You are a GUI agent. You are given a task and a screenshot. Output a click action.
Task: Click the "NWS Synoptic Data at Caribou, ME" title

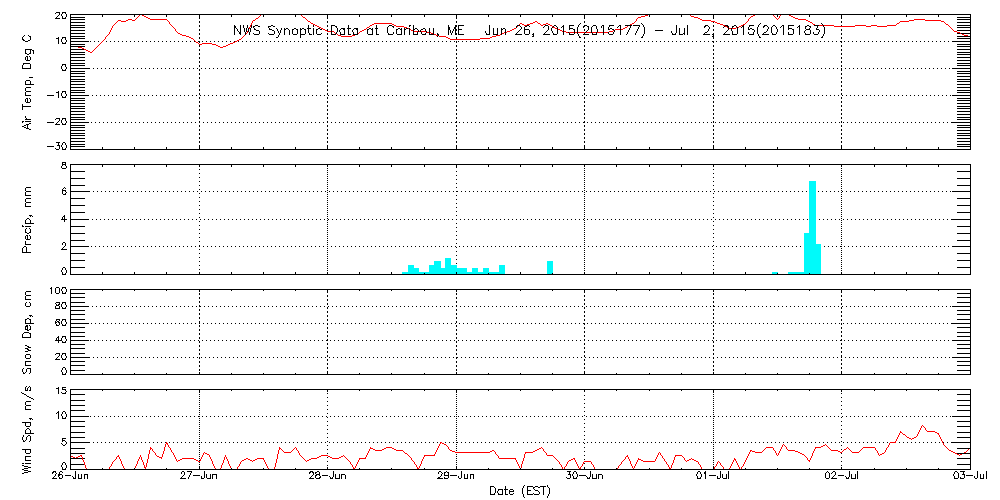348,30
